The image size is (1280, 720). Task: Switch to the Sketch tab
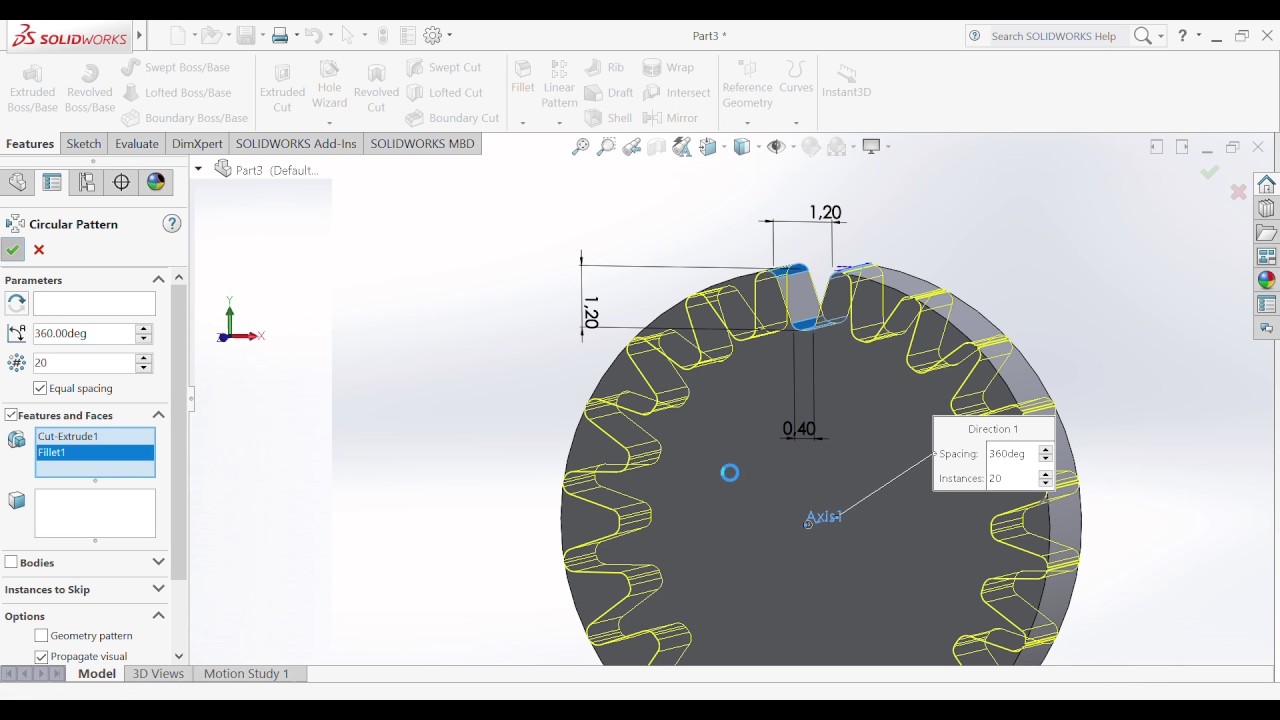click(x=84, y=144)
